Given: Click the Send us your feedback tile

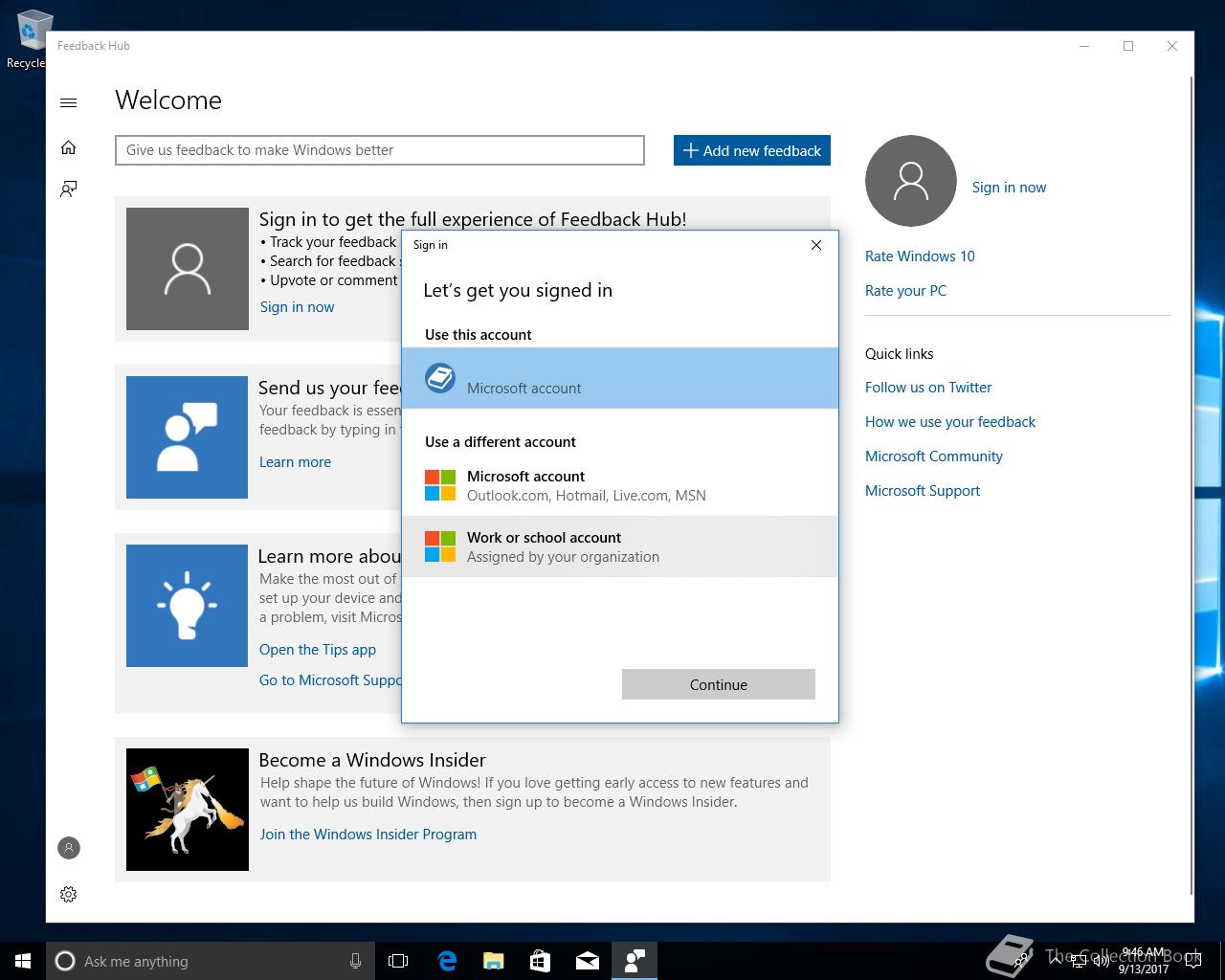Looking at the screenshot, I should (188, 437).
